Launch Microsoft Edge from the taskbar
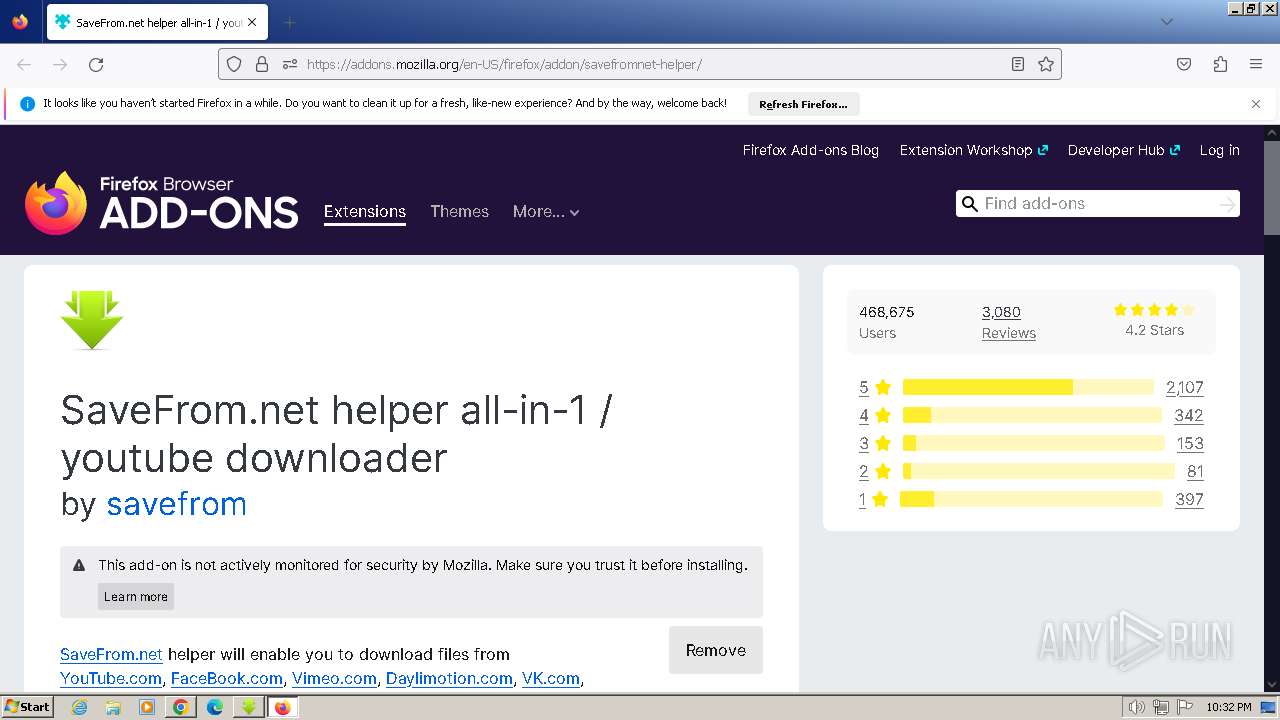Viewport: 1280px width, 720px height. coord(215,707)
